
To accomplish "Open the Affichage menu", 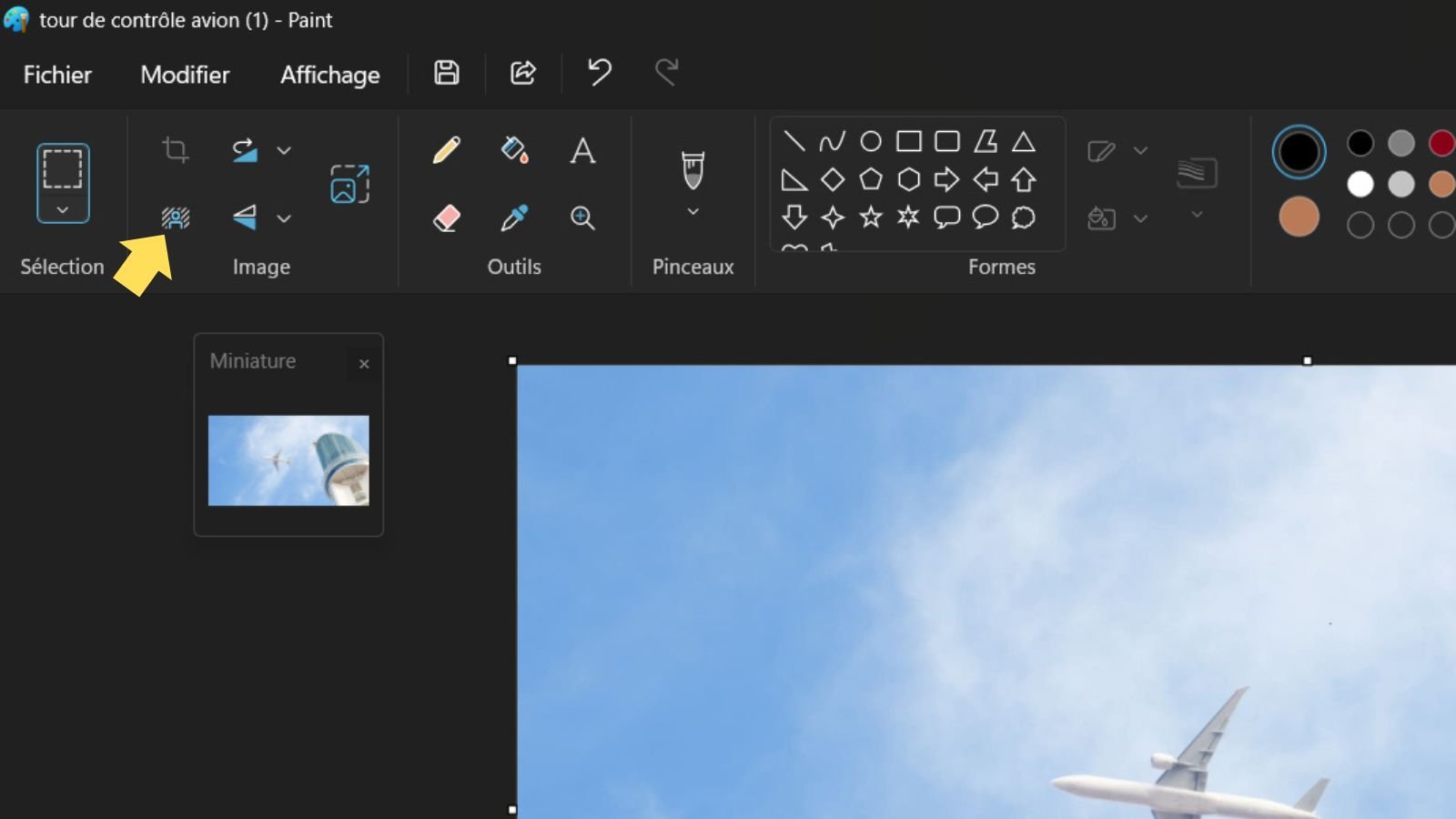I will [x=329, y=75].
